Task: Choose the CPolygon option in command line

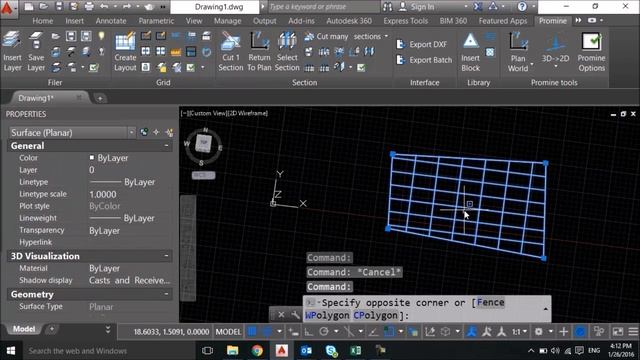Action: (x=376, y=316)
